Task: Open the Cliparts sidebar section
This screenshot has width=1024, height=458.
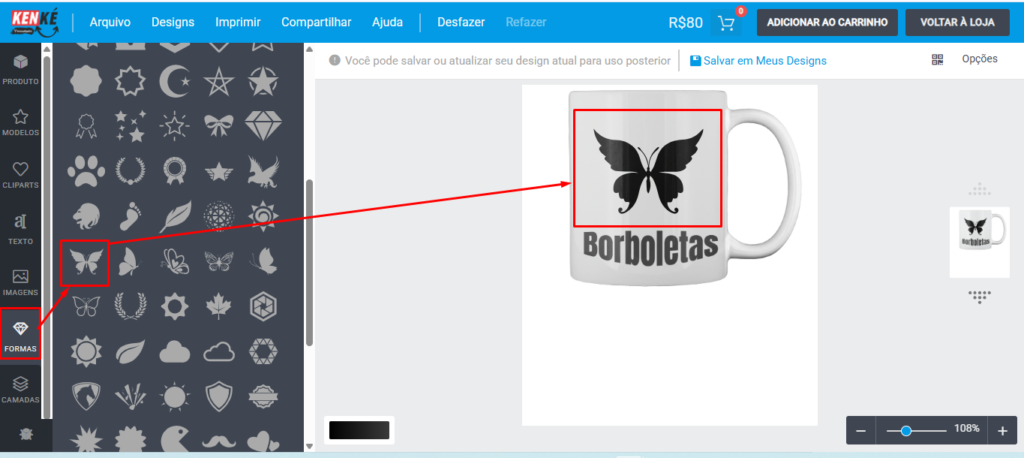Action: (x=20, y=174)
